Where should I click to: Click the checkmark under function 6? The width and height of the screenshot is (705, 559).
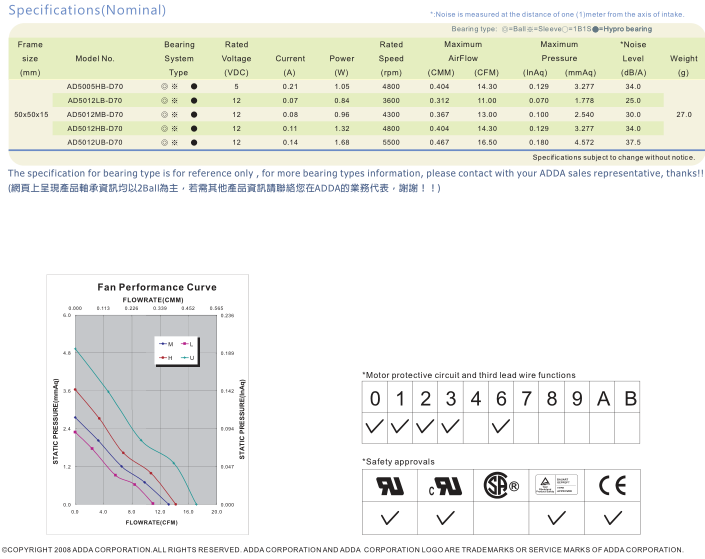pyautogui.click(x=501, y=426)
